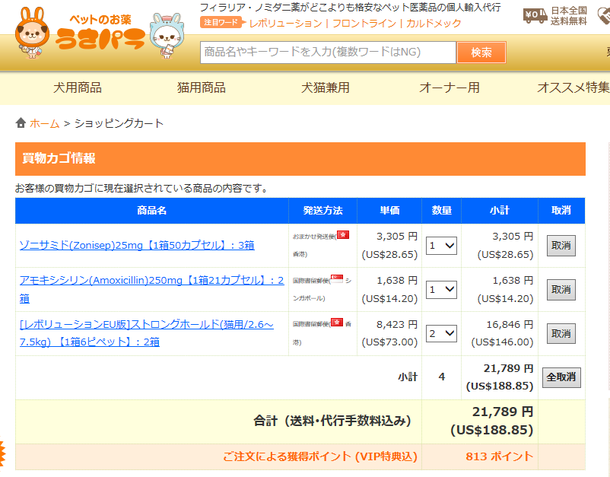Open quantity dropdown for Zonisep 25mg

(x=441, y=245)
